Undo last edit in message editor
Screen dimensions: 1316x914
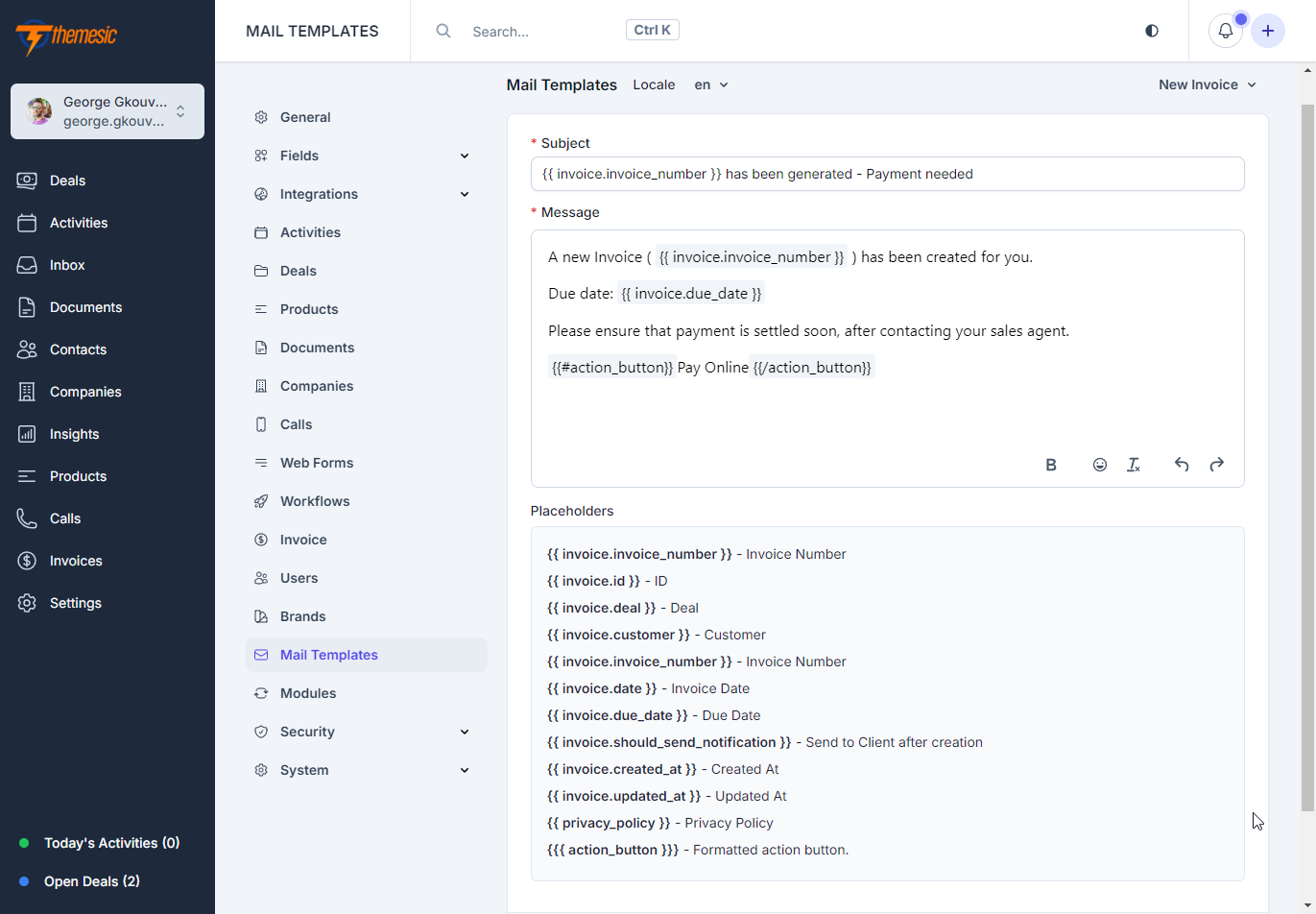point(1182,465)
